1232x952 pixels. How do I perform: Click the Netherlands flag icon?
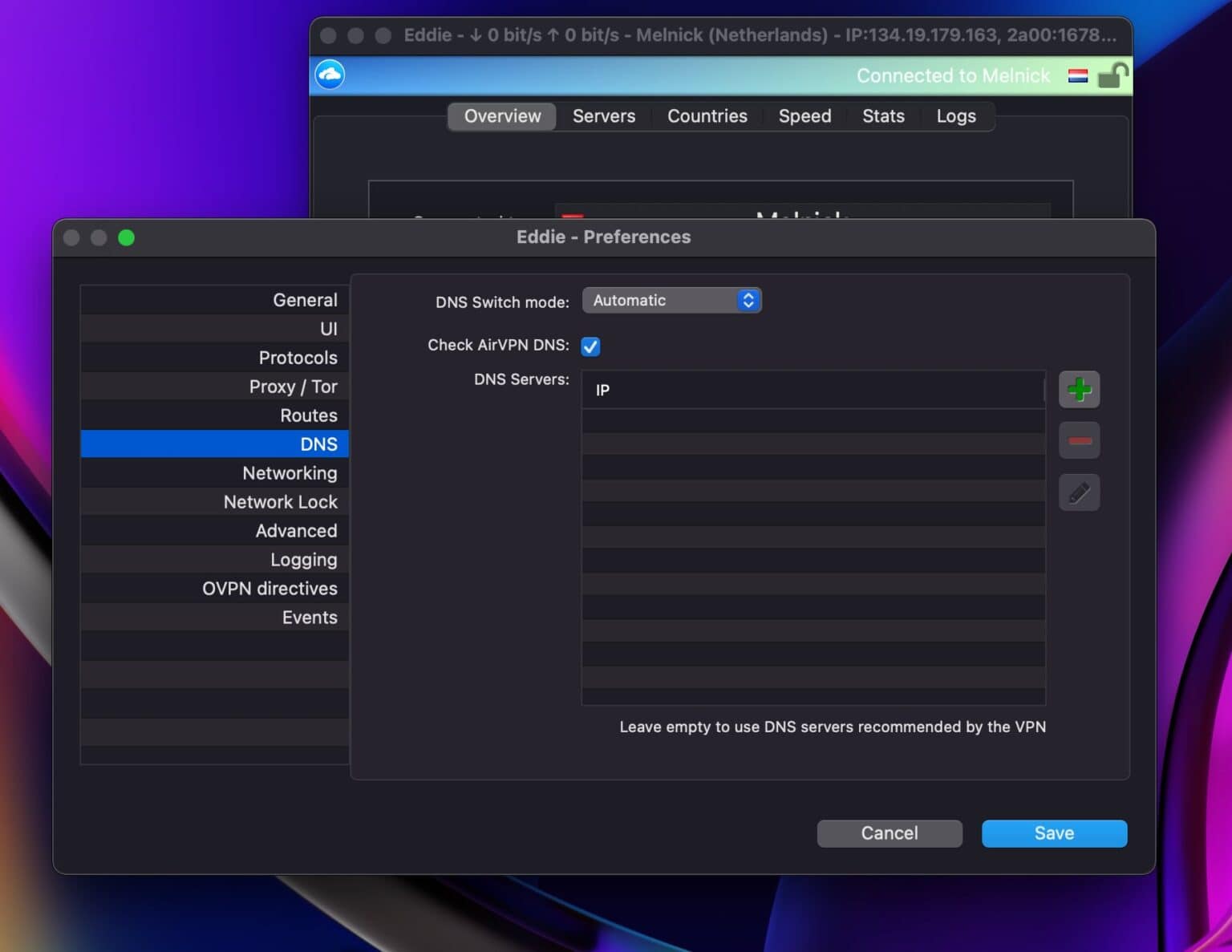tap(1078, 75)
